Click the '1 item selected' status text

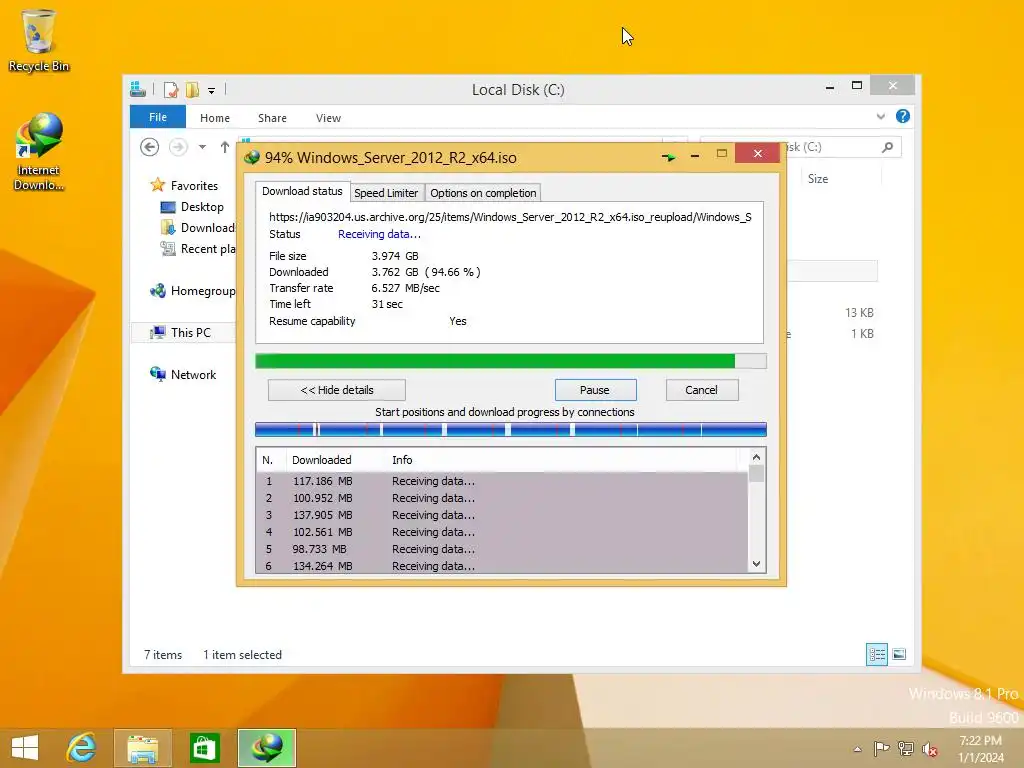point(242,654)
